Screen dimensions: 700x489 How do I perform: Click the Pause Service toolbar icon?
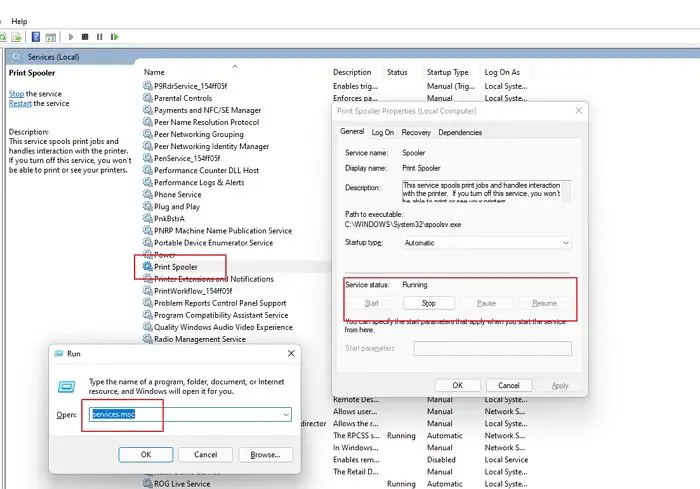click(x=99, y=37)
